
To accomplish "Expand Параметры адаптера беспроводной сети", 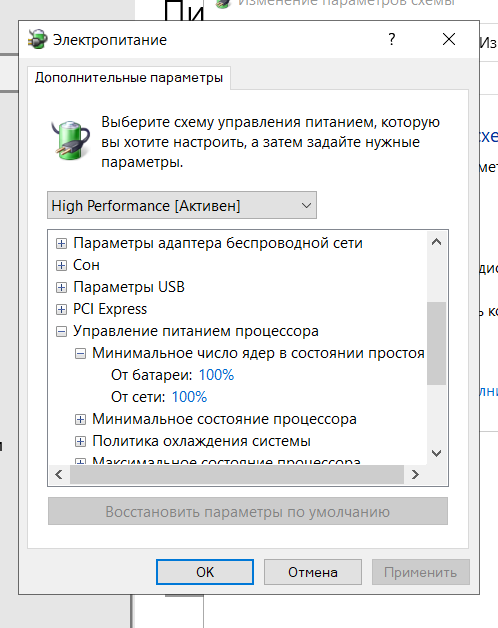I will tap(61, 243).
